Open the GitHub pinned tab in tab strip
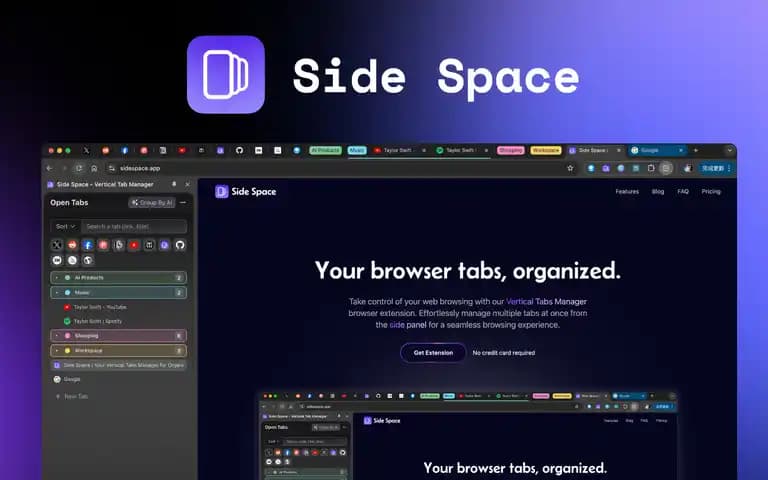The width and height of the screenshot is (768, 480). tap(239, 150)
